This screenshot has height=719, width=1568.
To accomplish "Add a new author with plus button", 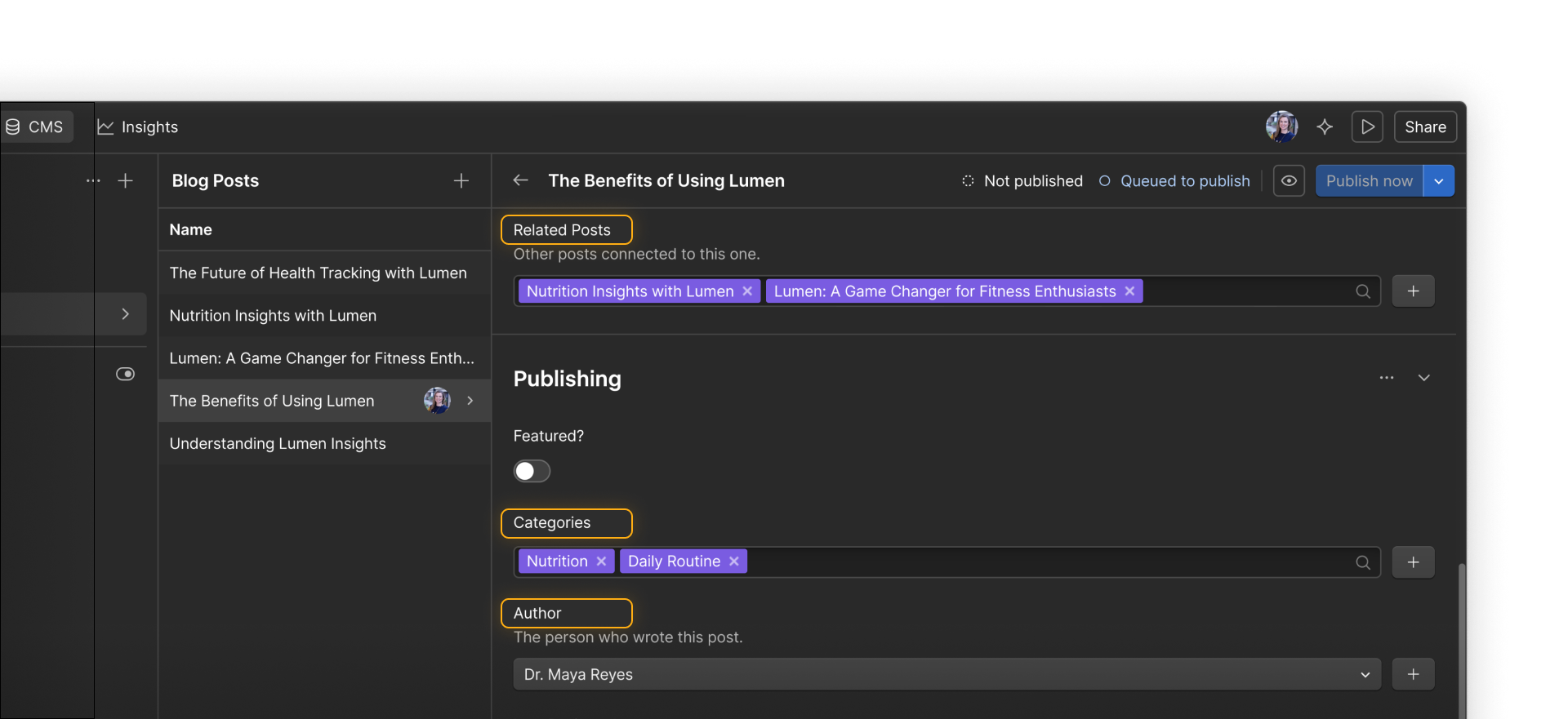I will tap(1414, 675).
